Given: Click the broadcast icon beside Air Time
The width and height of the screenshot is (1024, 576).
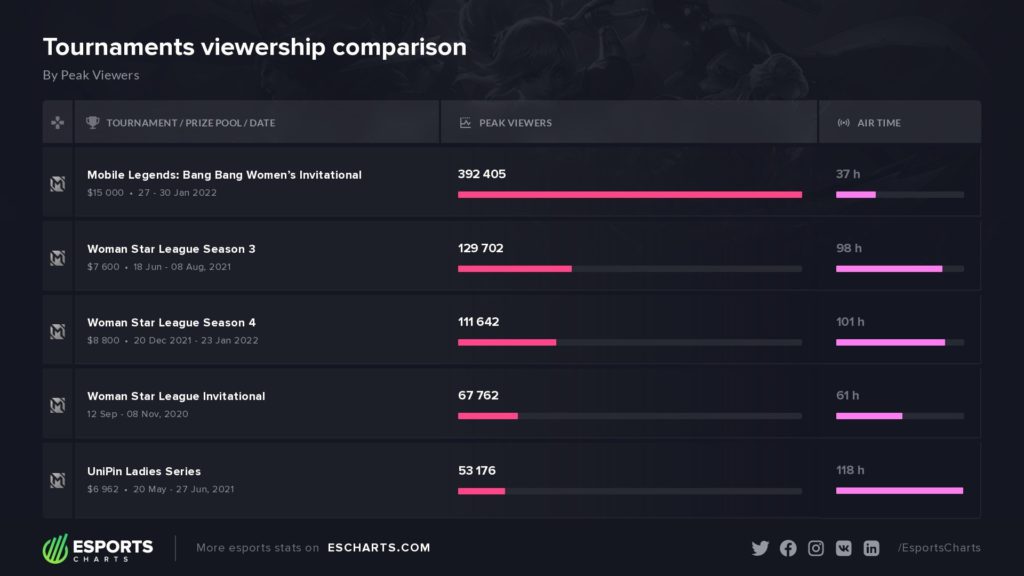Looking at the screenshot, I should pyautogui.click(x=843, y=123).
